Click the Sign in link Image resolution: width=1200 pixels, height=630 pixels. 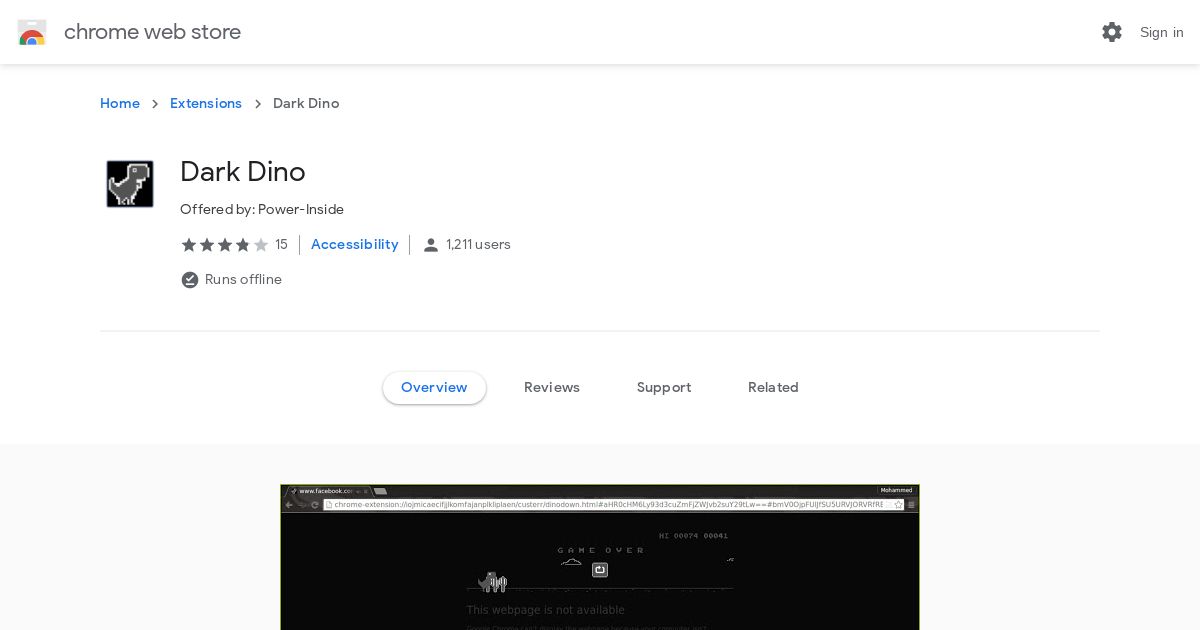coord(1162,32)
